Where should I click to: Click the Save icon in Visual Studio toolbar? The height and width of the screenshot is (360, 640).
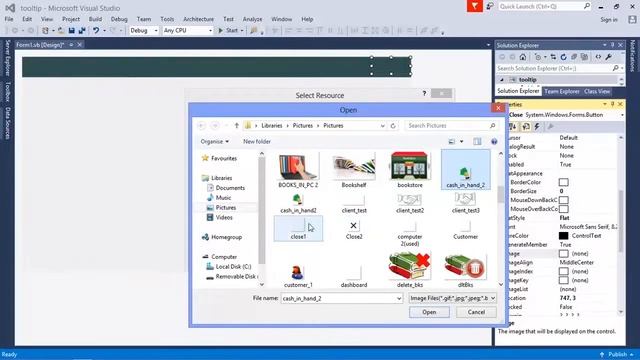click(x=71, y=31)
